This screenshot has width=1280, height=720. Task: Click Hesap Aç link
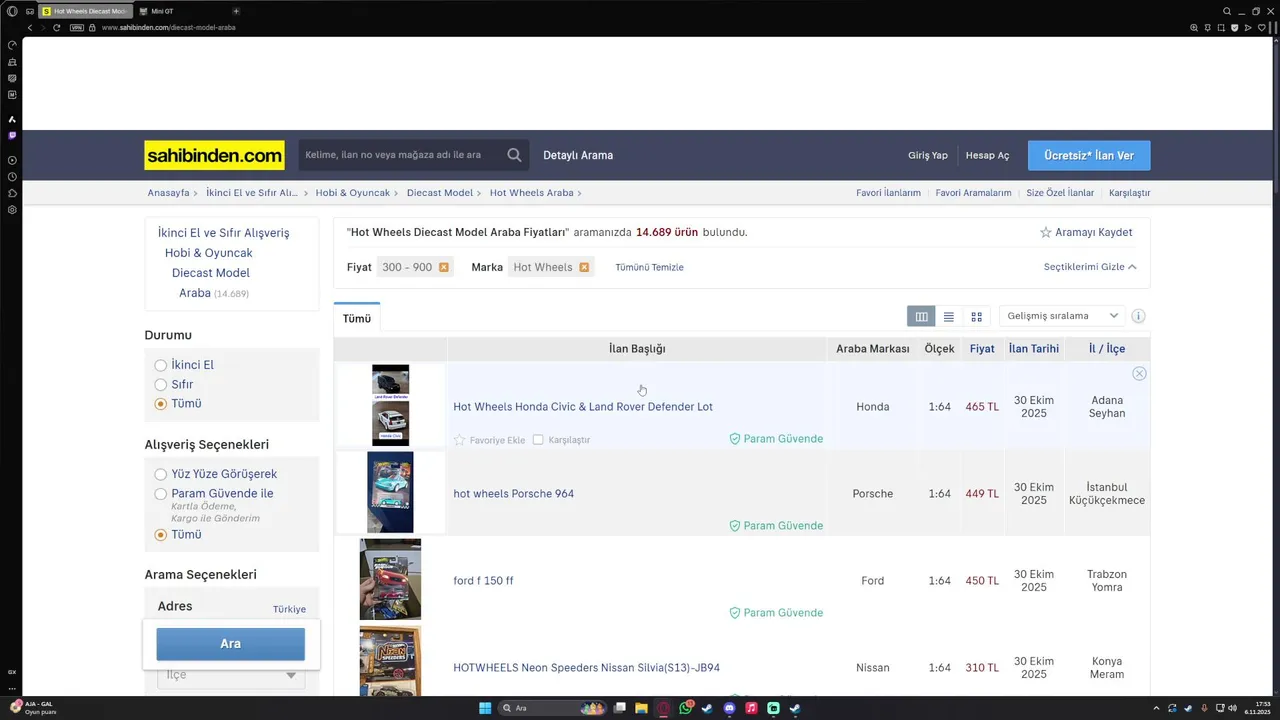point(987,155)
